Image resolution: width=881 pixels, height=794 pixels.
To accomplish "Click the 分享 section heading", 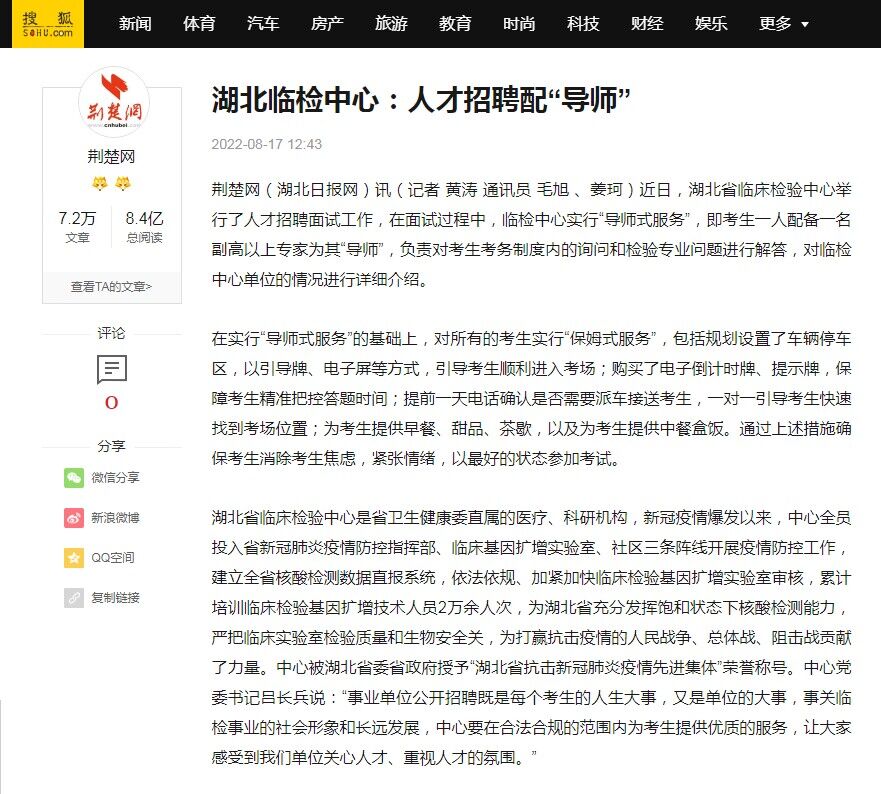I will 111,446.
